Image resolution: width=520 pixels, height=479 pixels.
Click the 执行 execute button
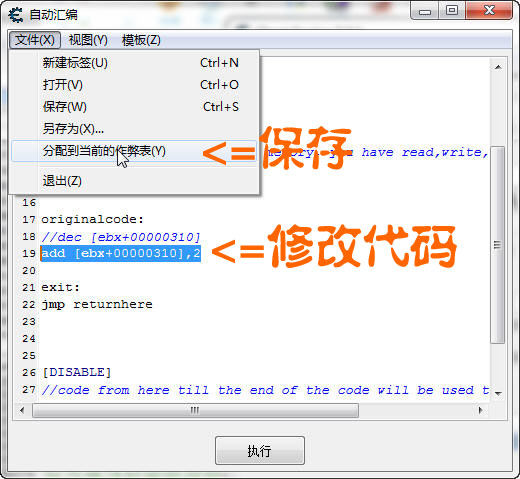260,450
